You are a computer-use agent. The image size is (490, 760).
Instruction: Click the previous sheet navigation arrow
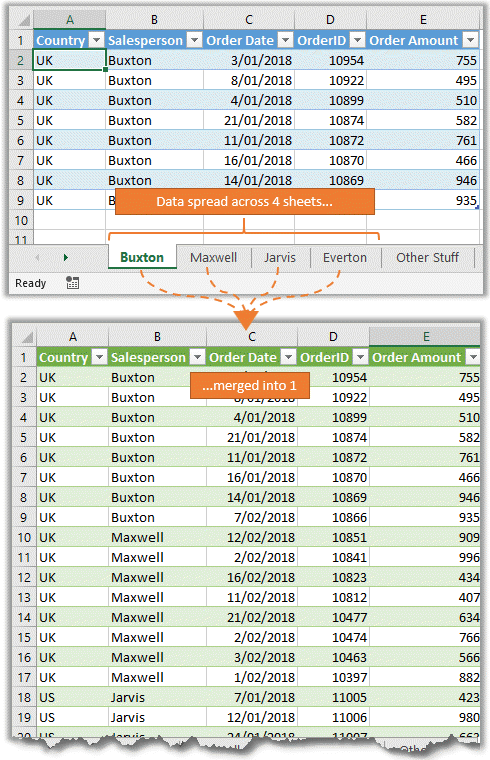tap(37, 257)
